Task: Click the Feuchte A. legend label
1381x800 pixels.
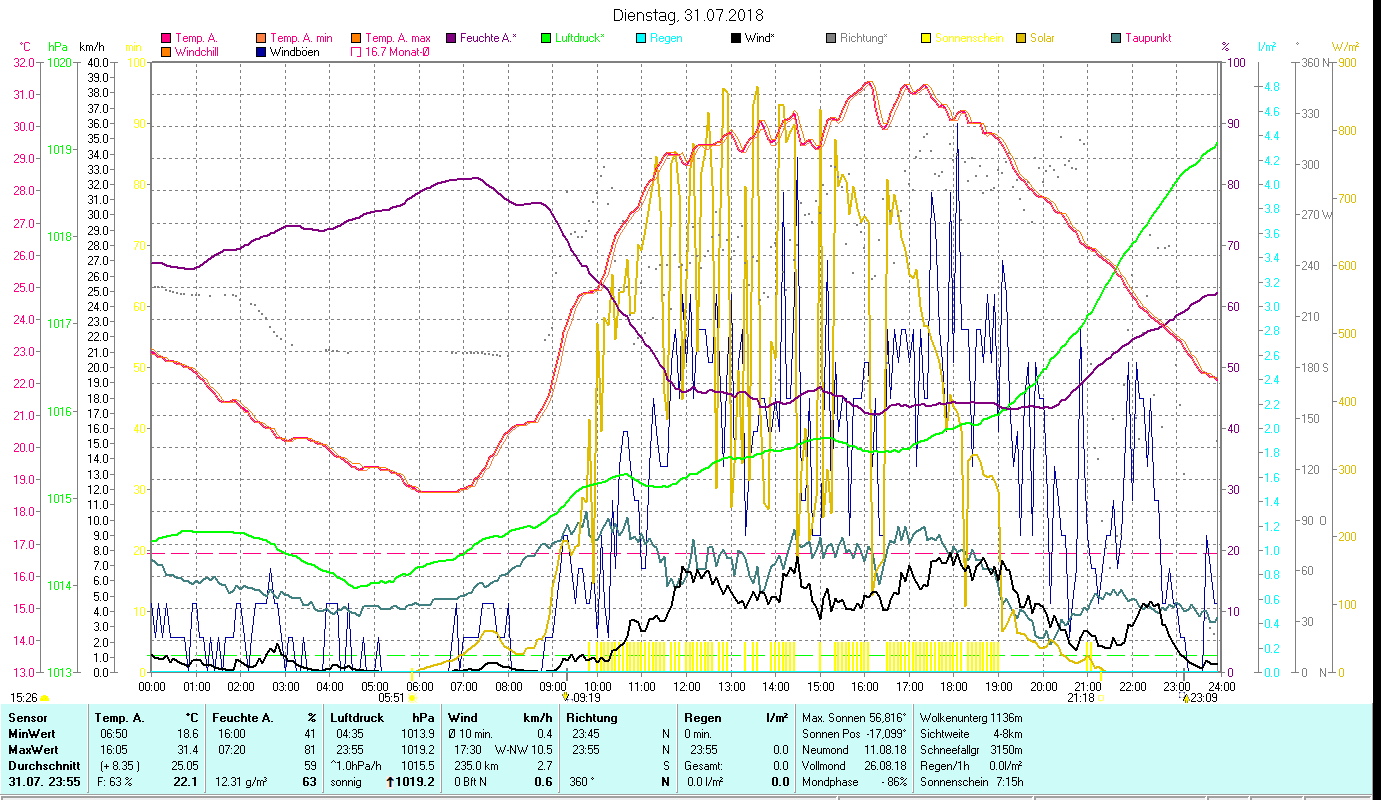Action: [487, 39]
